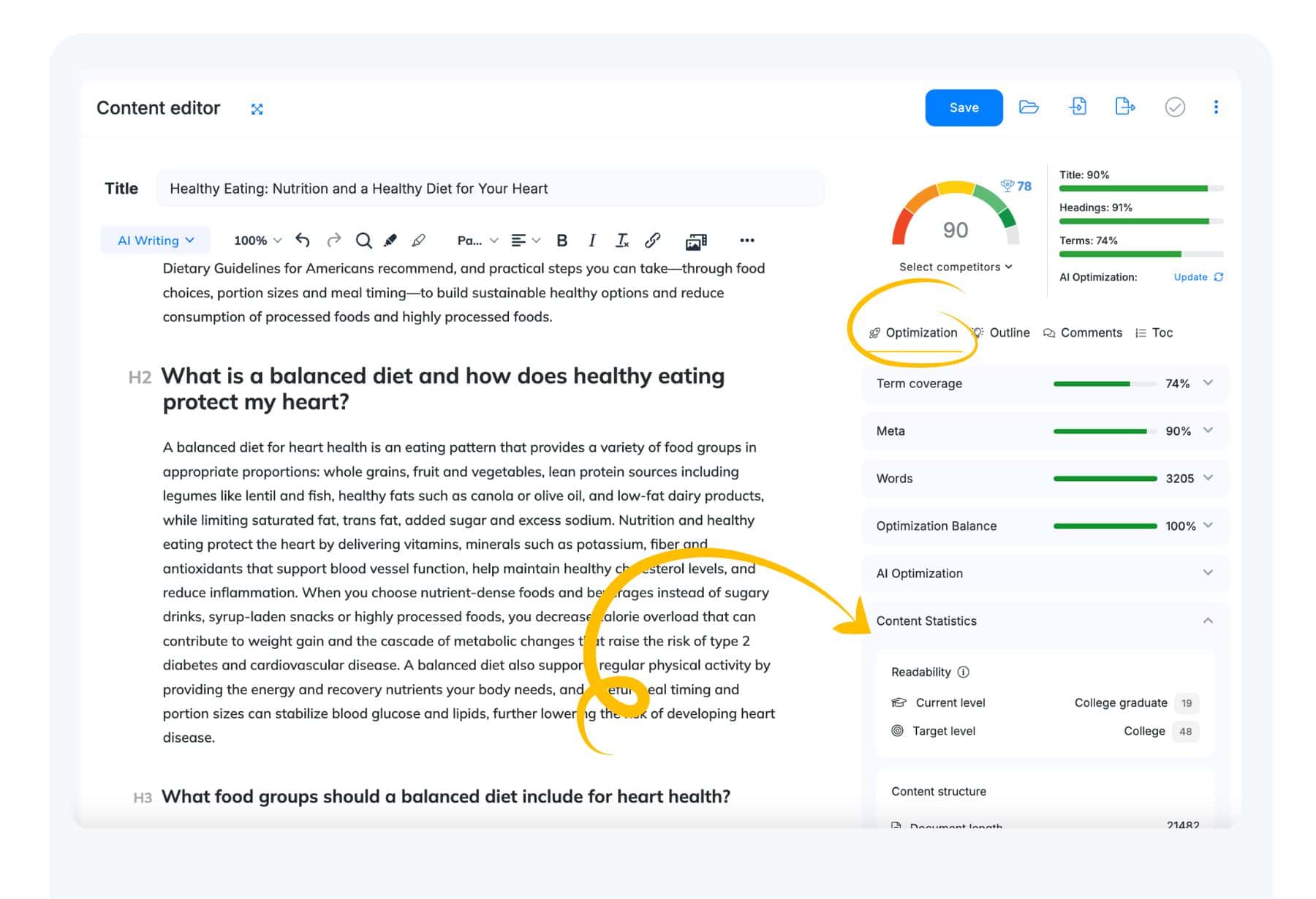Open the AI Writing dropdown
Viewport: 1316px width, 899px height.
point(156,240)
